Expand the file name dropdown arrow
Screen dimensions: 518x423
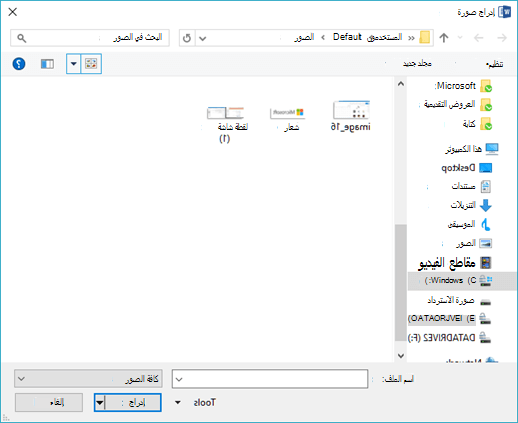179,379
